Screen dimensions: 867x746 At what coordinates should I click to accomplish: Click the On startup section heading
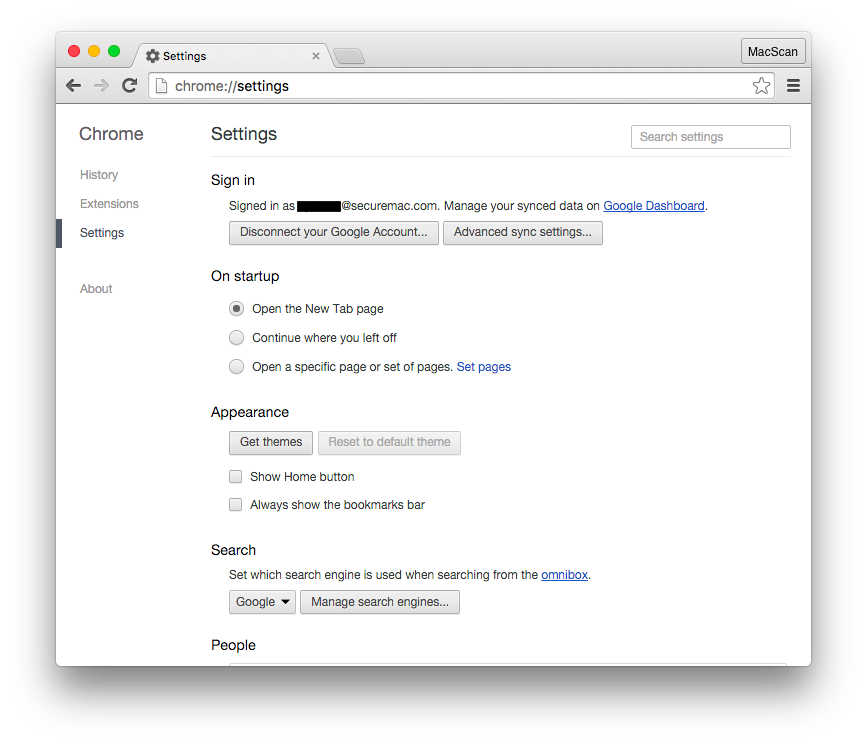245,276
